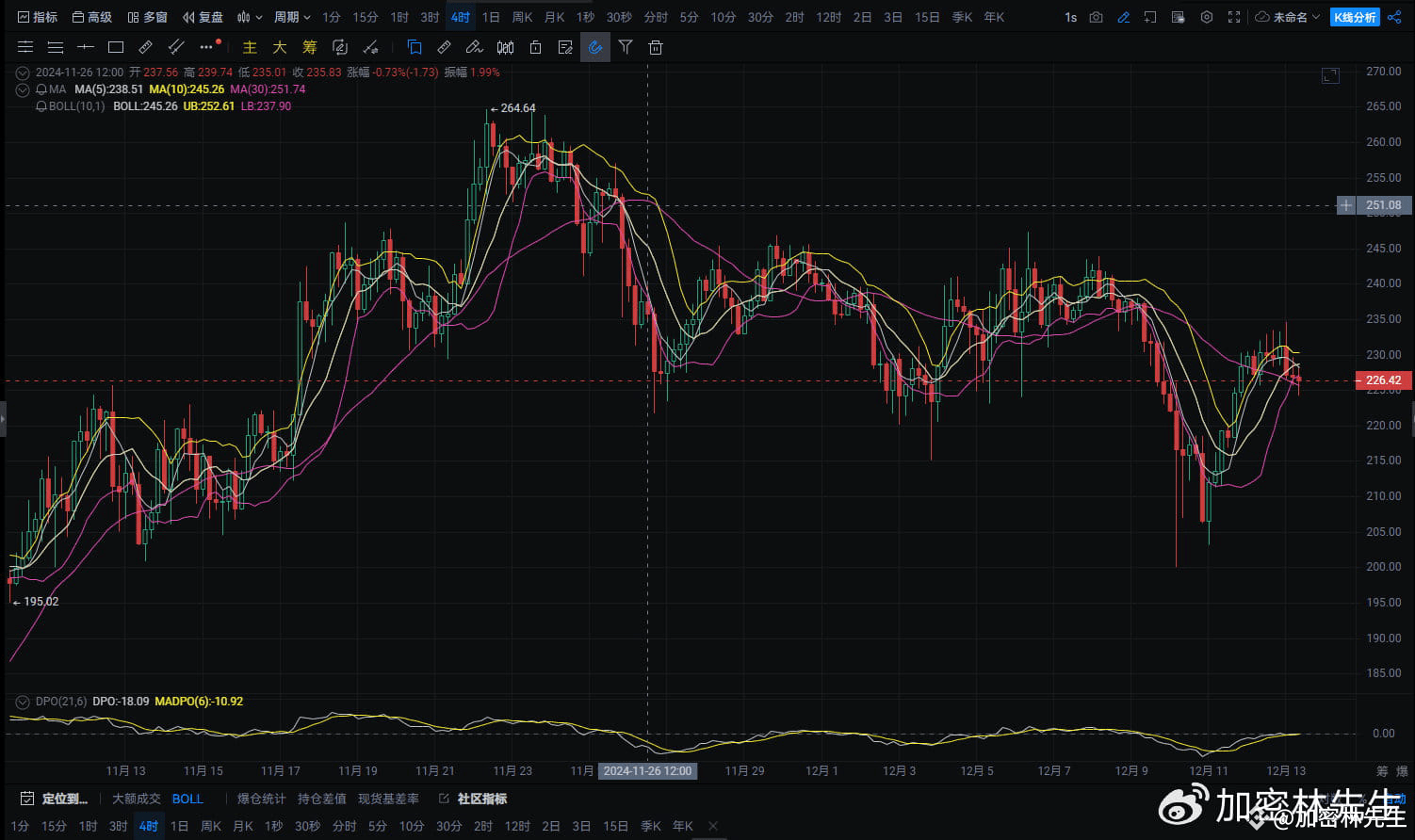Click the add-window screenshot region icon
The height and width of the screenshot is (840, 1415).
click(x=1150, y=17)
